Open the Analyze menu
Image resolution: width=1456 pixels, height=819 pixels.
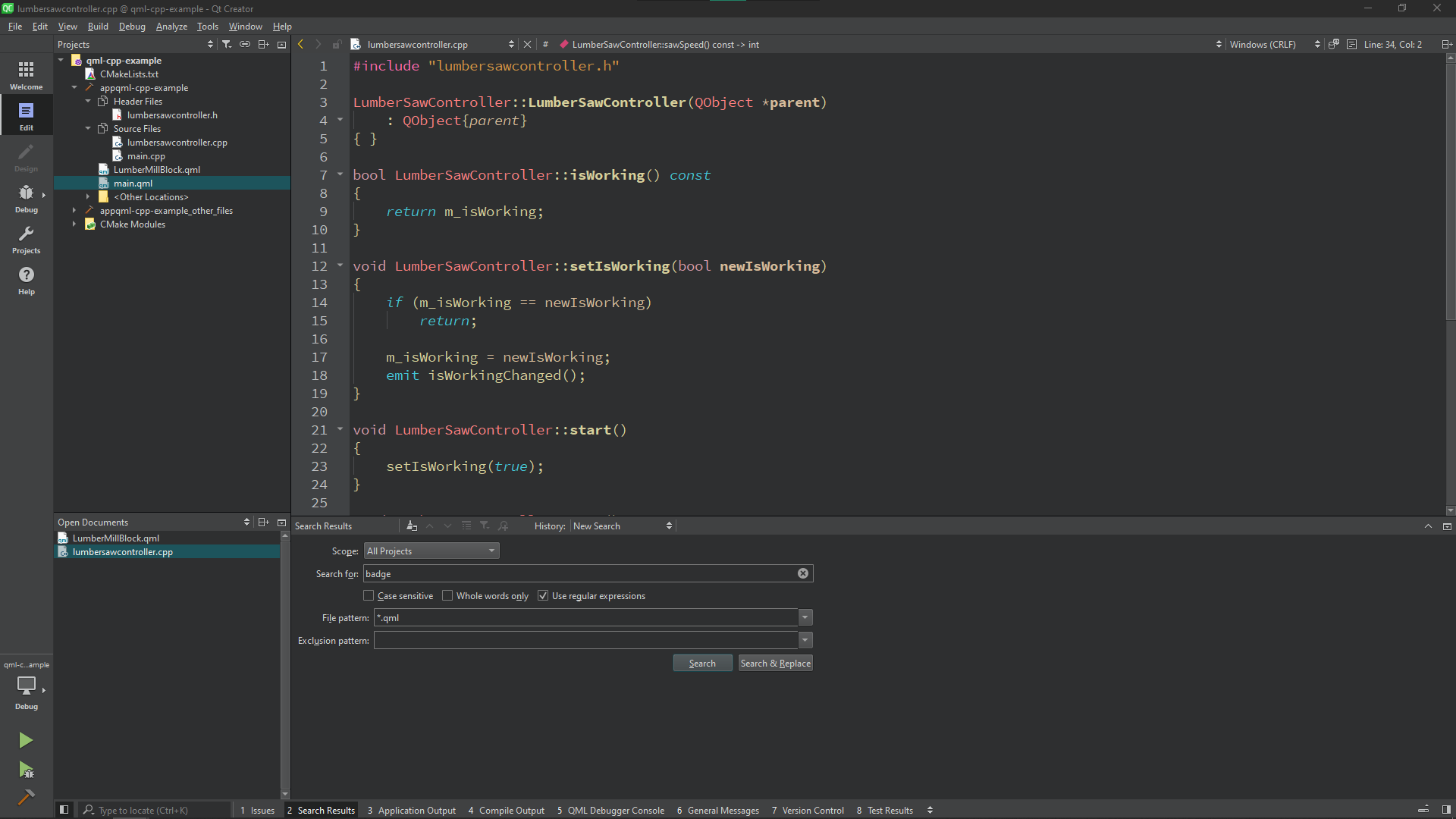(x=171, y=27)
